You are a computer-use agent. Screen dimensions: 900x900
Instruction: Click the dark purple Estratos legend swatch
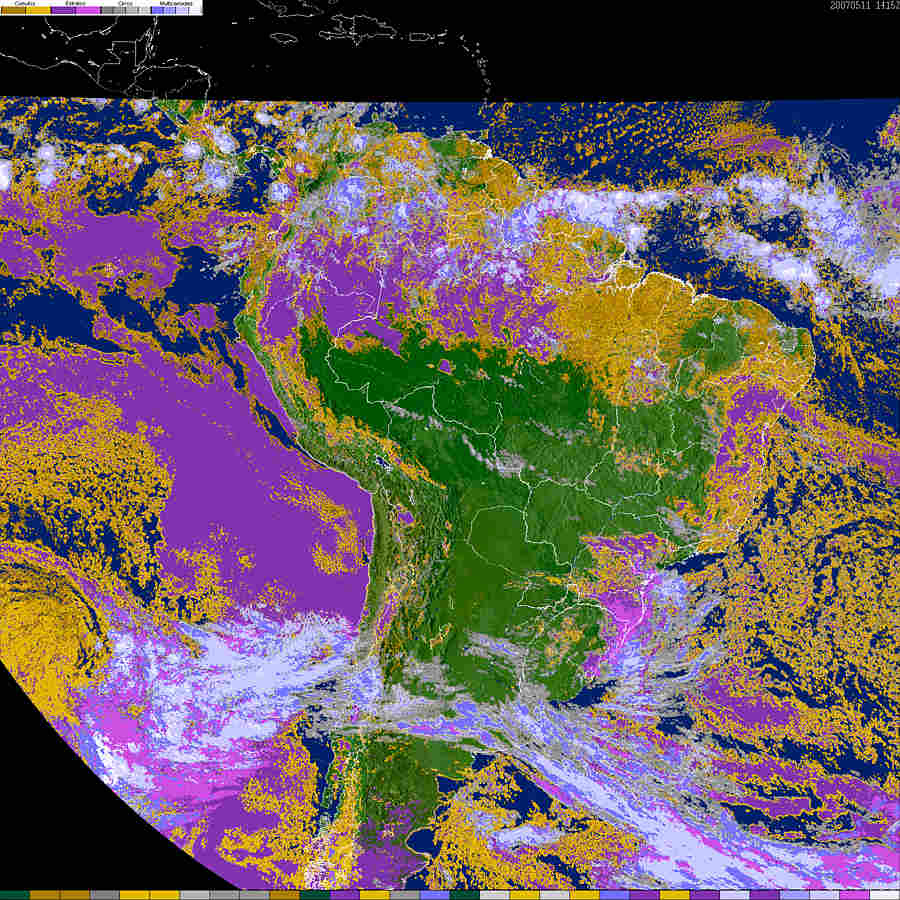coord(63,10)
